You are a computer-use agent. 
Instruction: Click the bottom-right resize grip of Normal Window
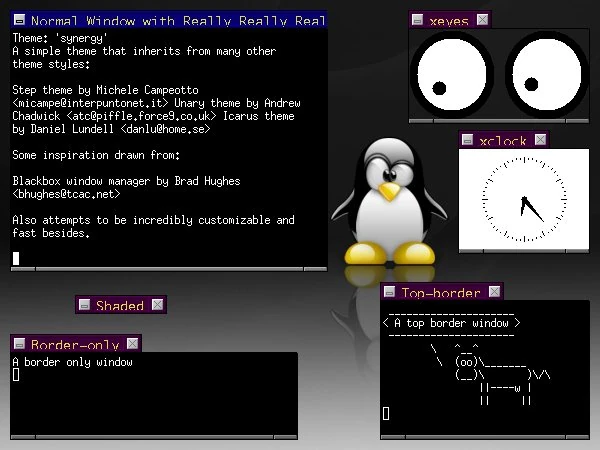point(315,269)
